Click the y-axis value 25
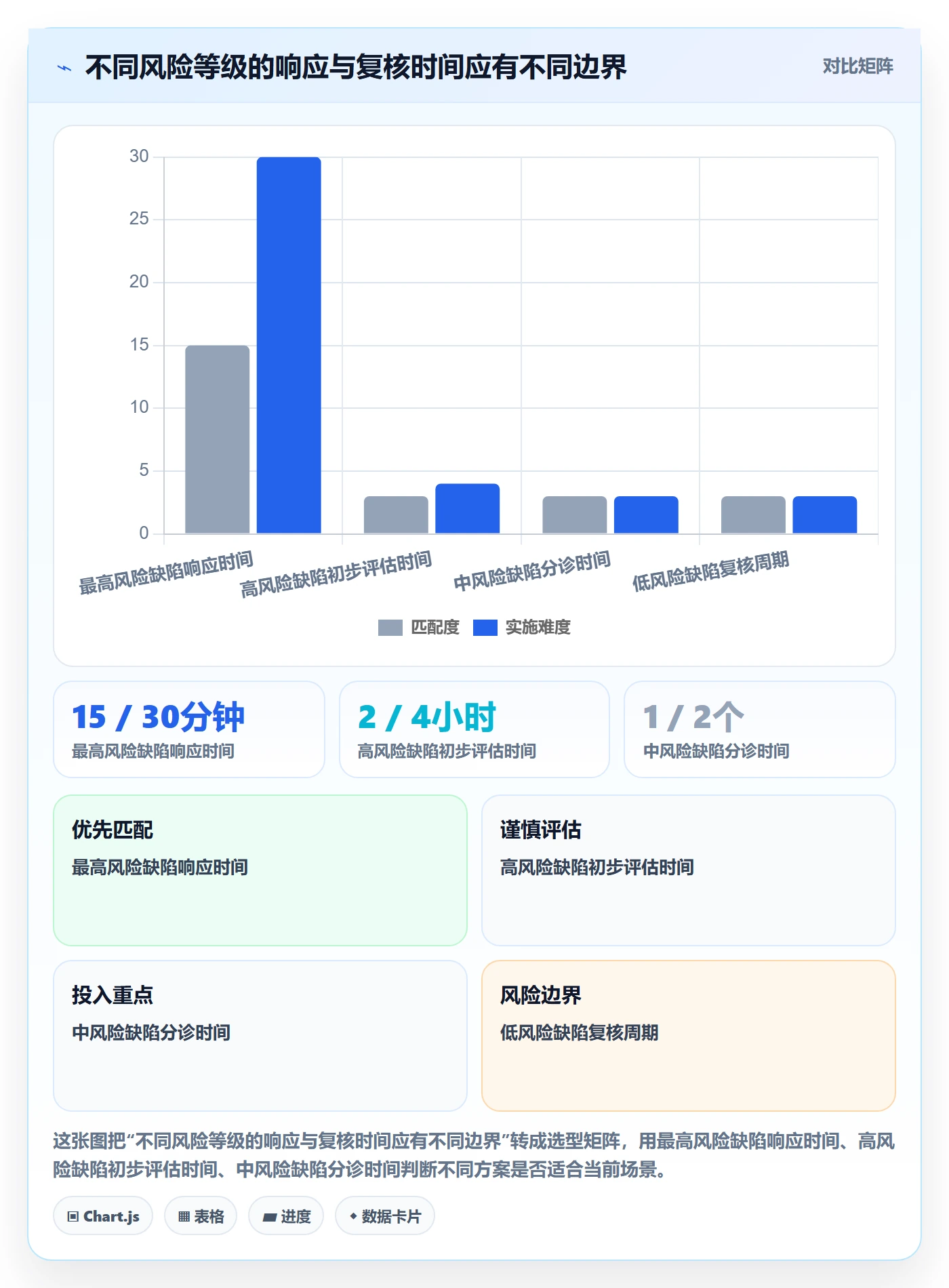The height and width of the screenshot is (1288, 949). (x=139, y=219)
